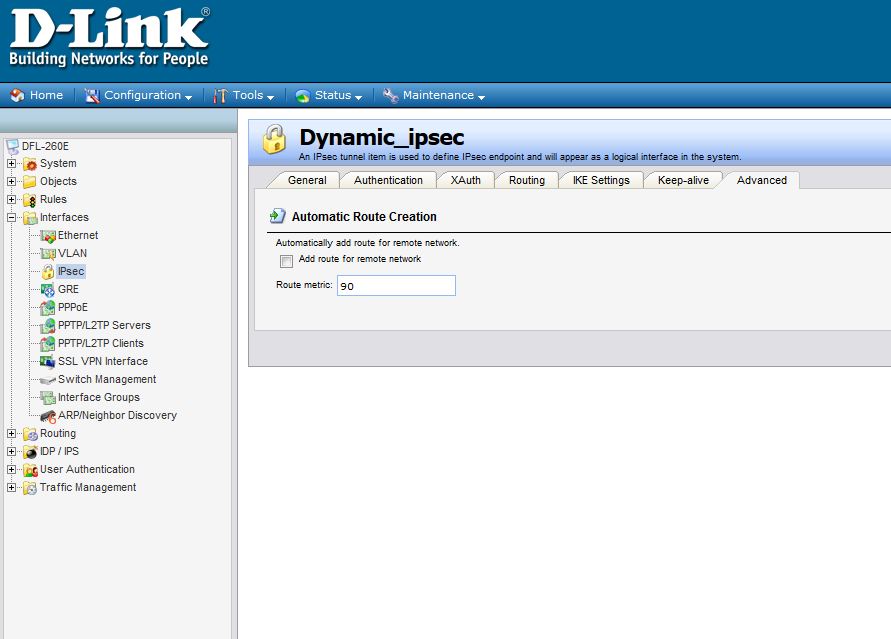
Task: Select PPTP/L2TP Servers in the tree
Action: pos(104,325)
